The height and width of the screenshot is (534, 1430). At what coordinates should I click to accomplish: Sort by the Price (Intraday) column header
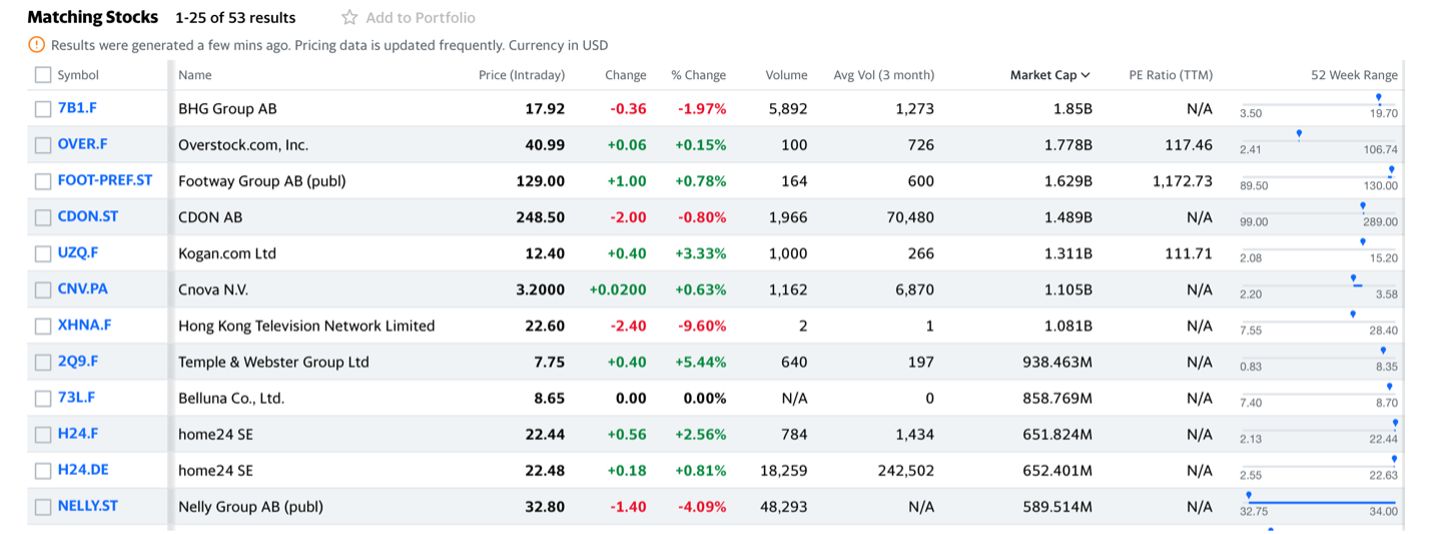tap(521, 75)
